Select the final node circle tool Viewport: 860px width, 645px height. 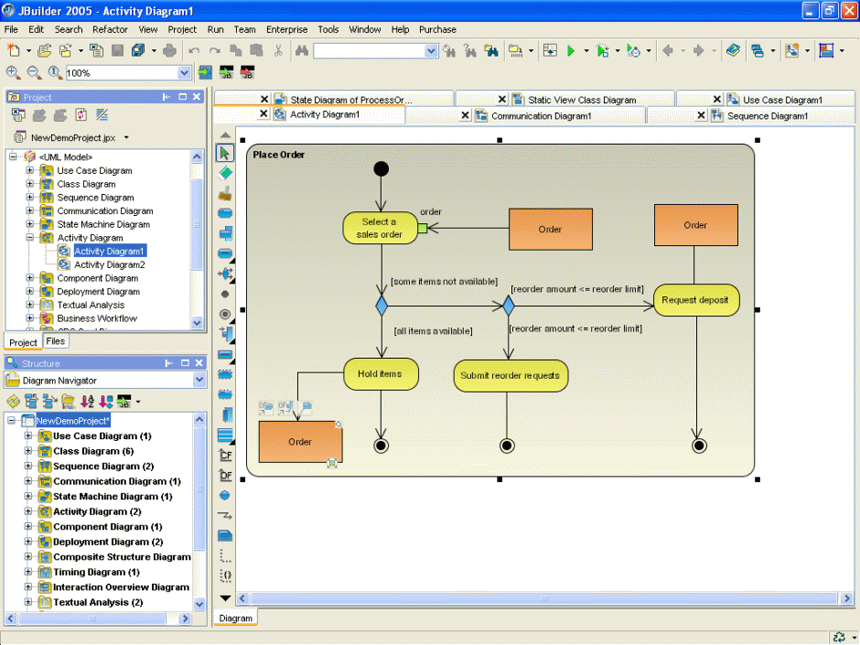pyautogui.click(x=225, y=314)
